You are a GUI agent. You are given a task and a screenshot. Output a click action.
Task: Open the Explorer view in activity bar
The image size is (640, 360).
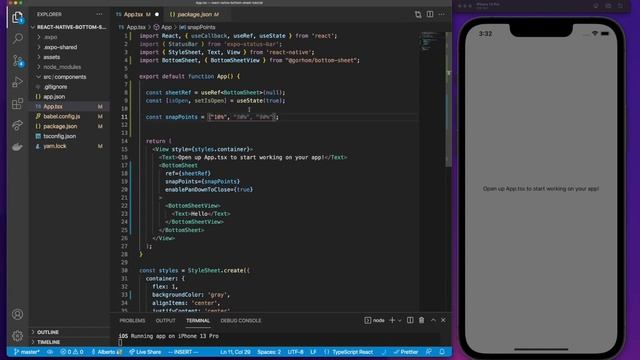click(x=18, y=18)
